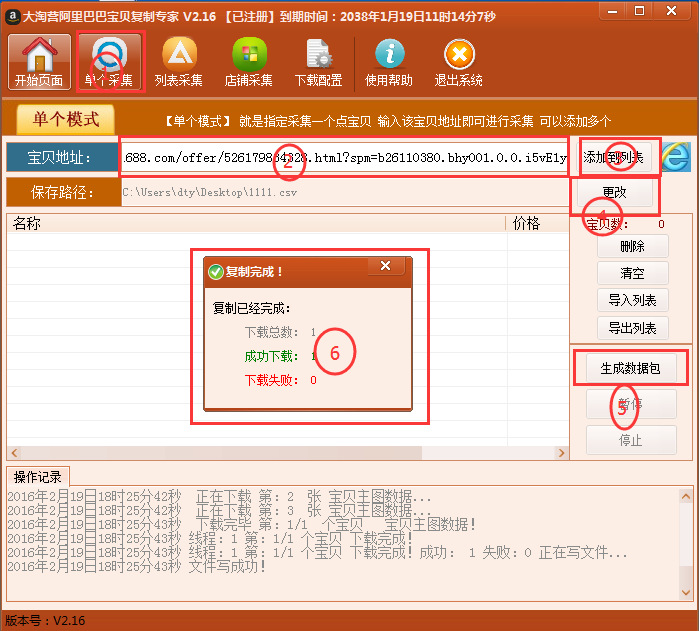Click the 版本号：V2.16 status text
This screenshot has height=631, width=699.
point(45,620)
